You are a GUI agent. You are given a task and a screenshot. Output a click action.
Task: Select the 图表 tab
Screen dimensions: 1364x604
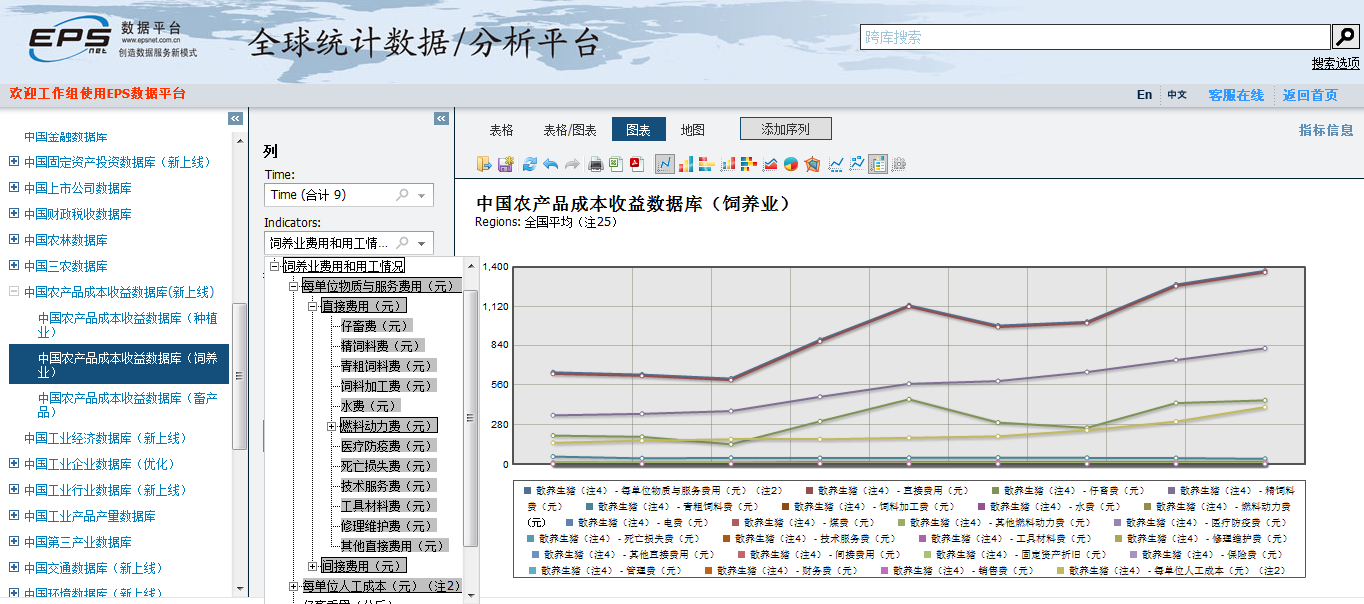(x=638, y=130)
